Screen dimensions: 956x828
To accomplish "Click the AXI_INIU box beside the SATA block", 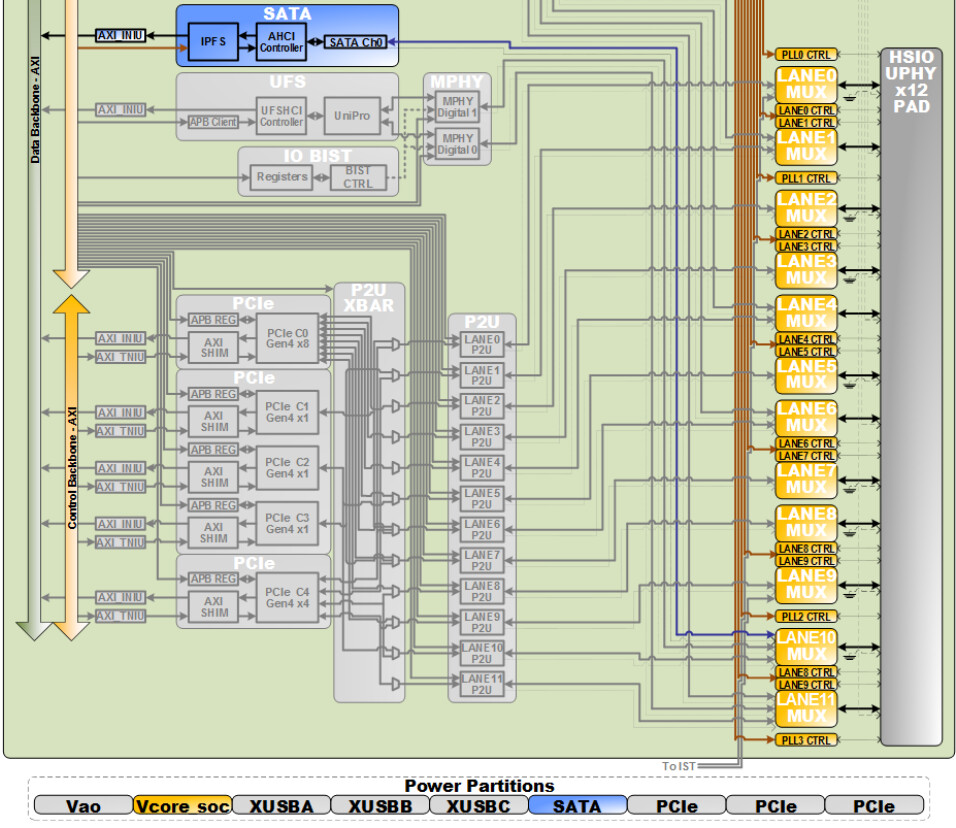I will (x=121, y=35).
